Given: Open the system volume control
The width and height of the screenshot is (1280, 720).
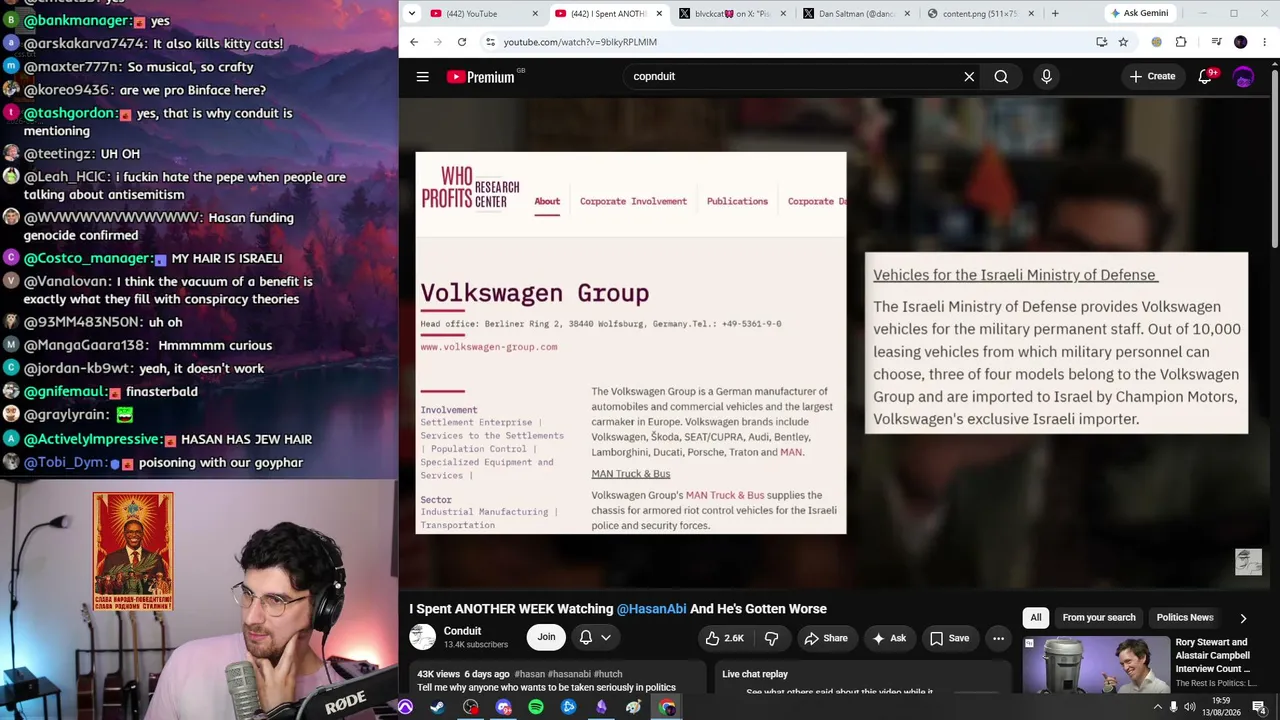Looking at the screenshot, I should [1190, 707].
